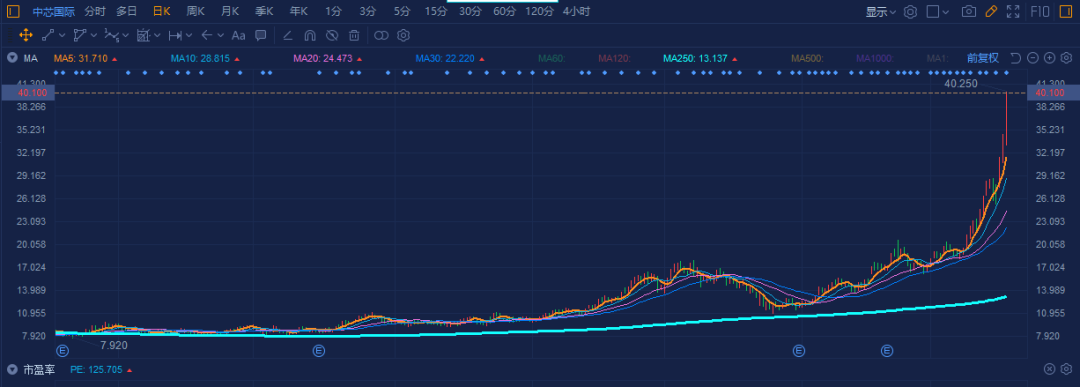Select the arrow annotation tool
The height and width of the screenshot is (387, 1080).
(x=207, y=35)
